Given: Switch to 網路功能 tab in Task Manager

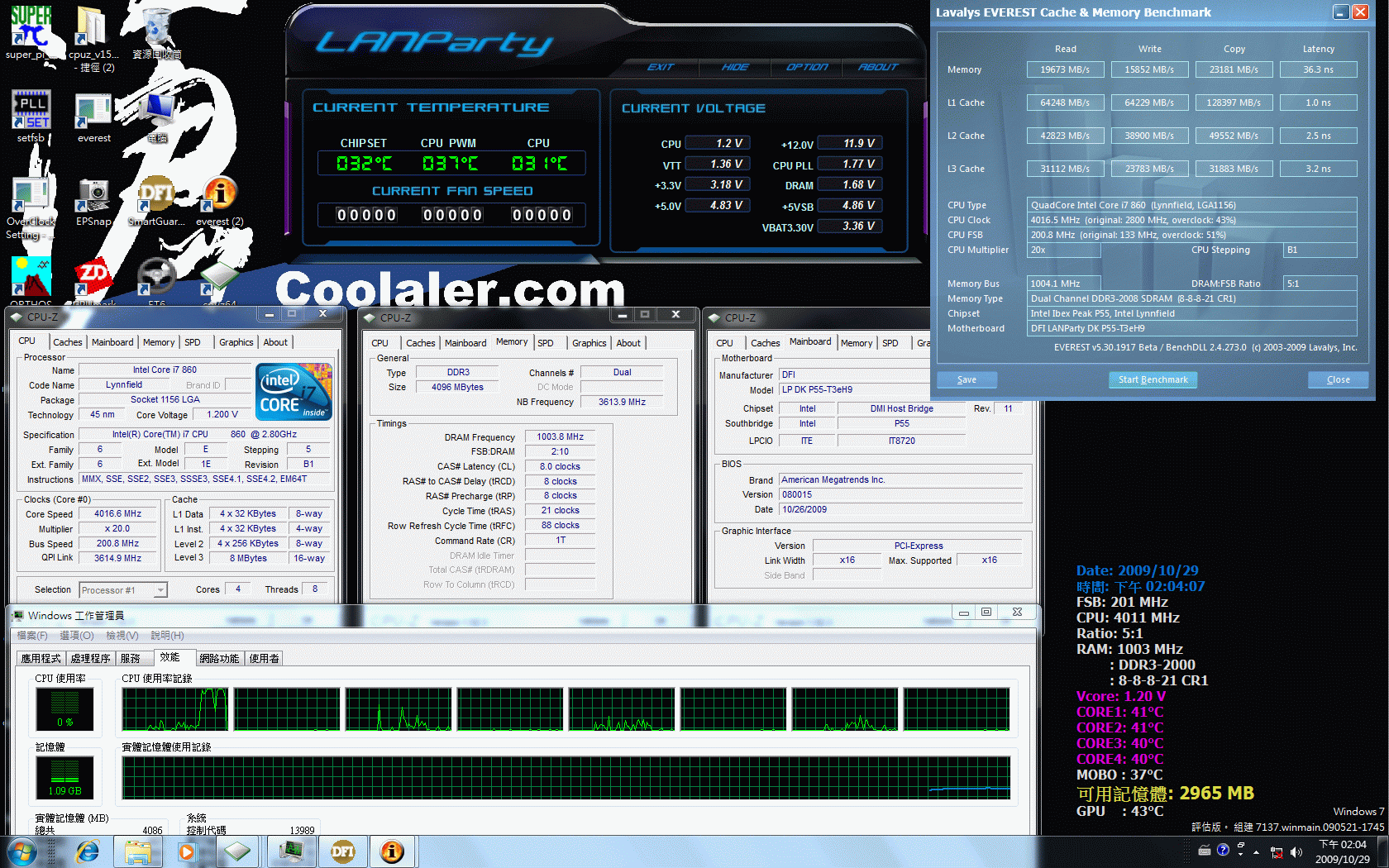Looking at the screenshot, I should (219, 659).
